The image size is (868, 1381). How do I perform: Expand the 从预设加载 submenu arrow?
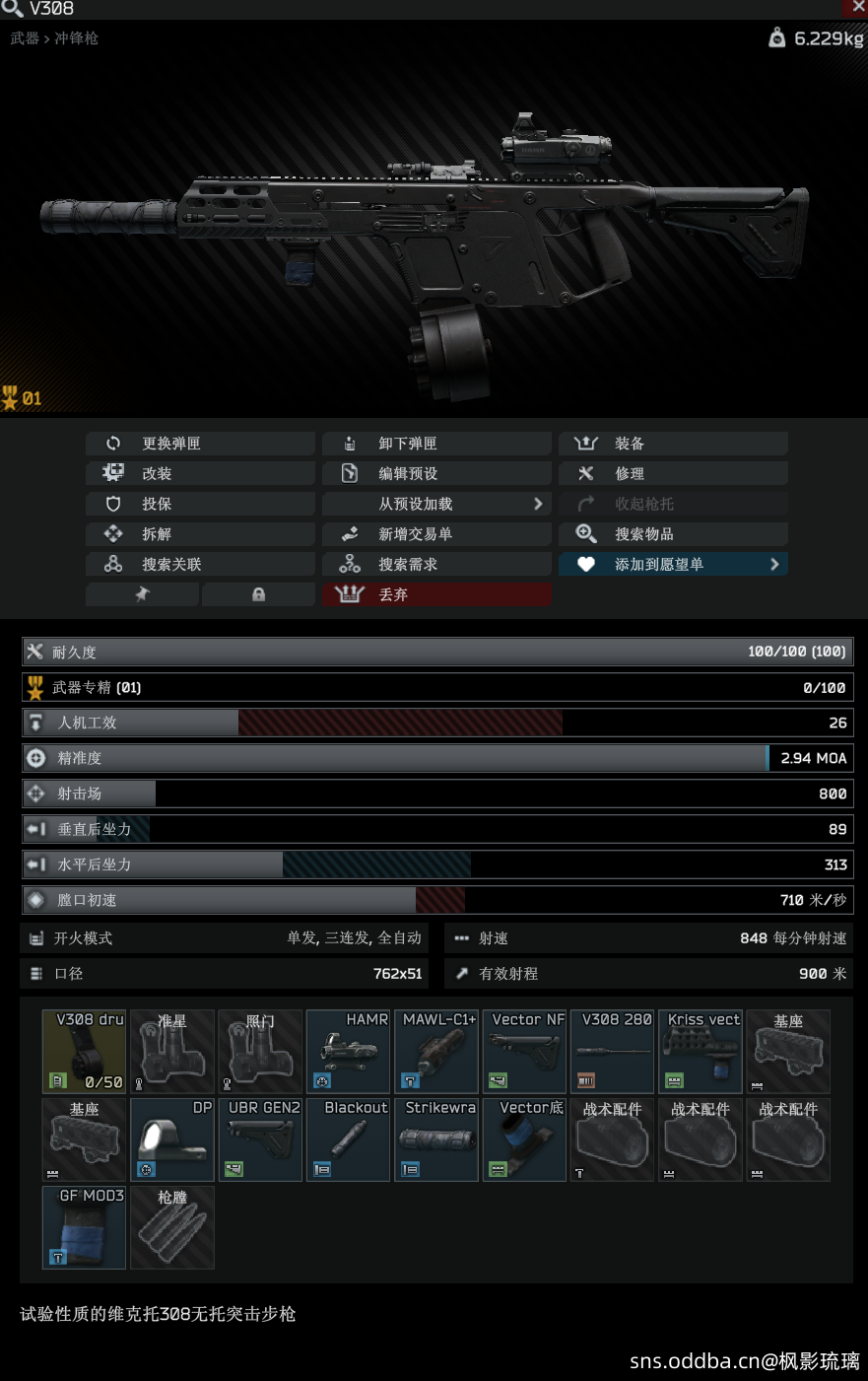538,504
